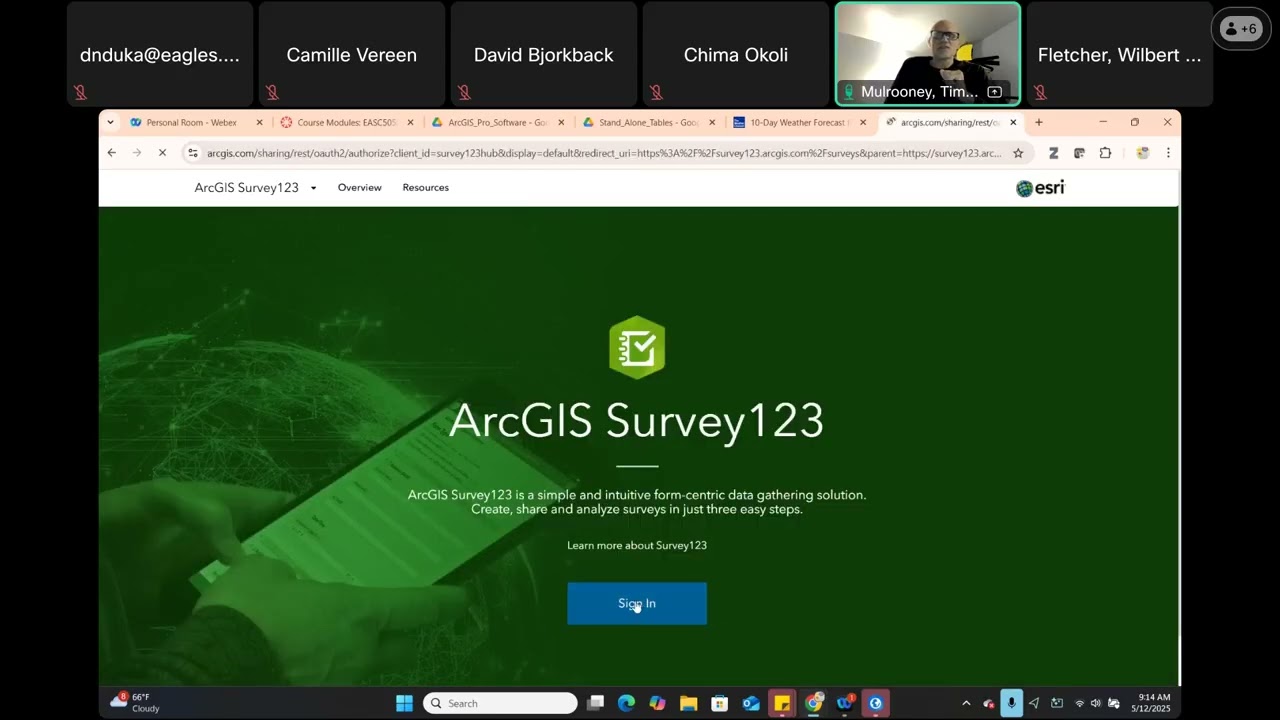
Task: Open the tab search dropdown arrow
Action: (110, 122)
